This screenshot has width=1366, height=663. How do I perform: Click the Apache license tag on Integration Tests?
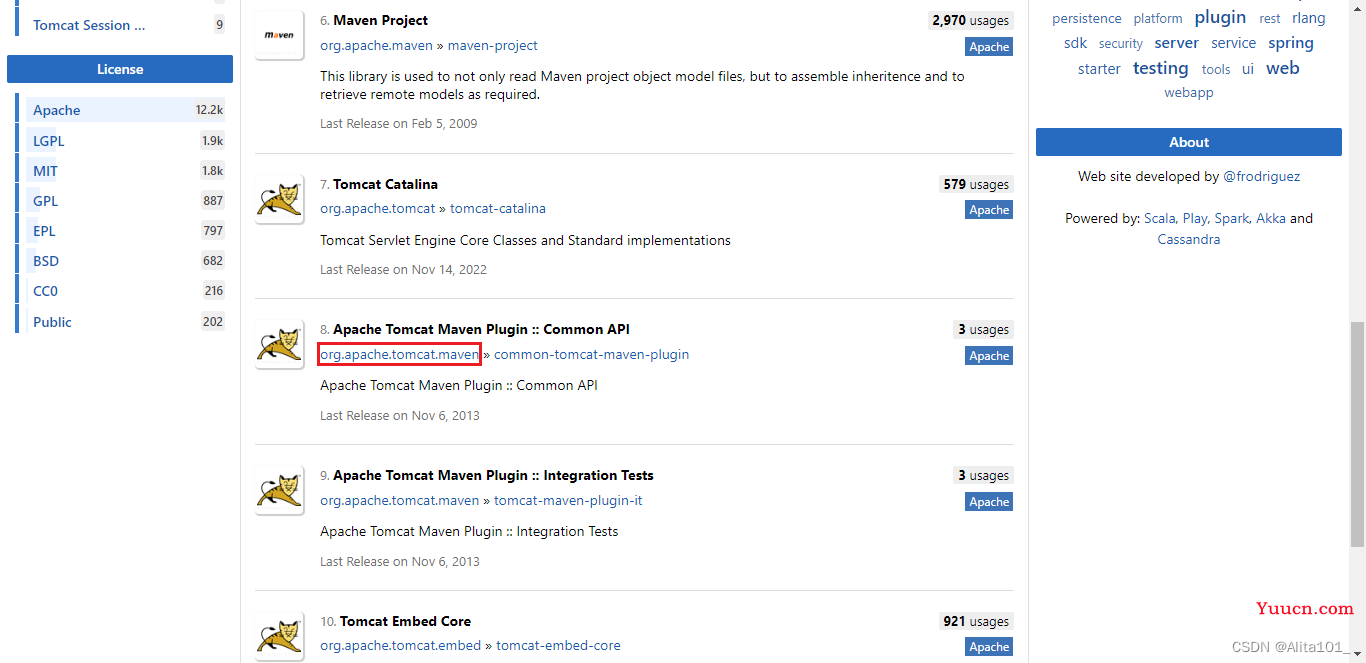point(989,502)
